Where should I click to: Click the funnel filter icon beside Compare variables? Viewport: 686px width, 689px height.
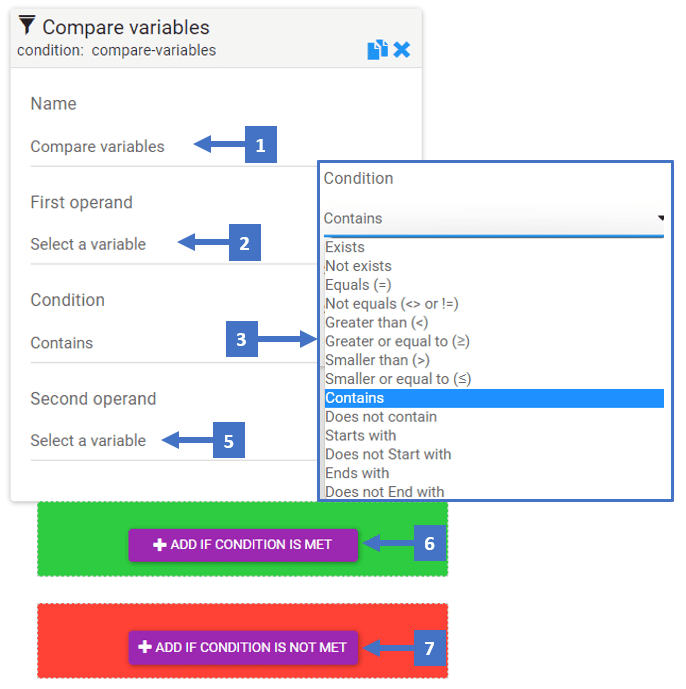27,25
